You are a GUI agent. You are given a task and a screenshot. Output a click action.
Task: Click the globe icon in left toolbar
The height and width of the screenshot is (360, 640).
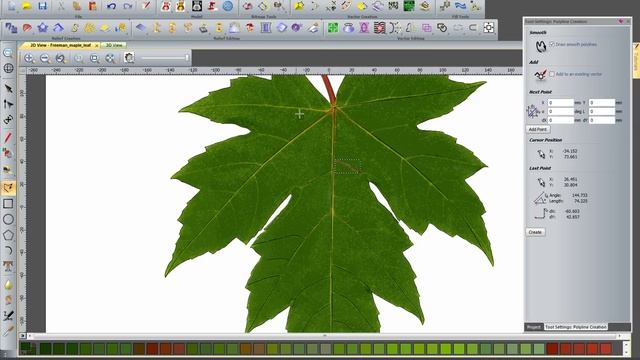click(8, 68)
